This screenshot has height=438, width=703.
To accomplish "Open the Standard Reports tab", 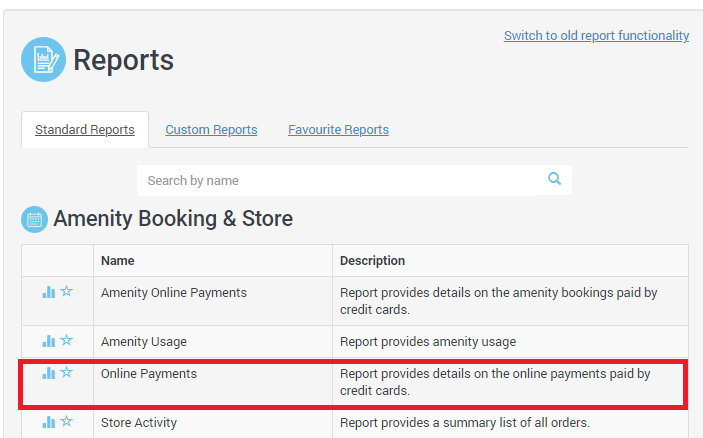I will pyautogui.click(x=85, y=130).
